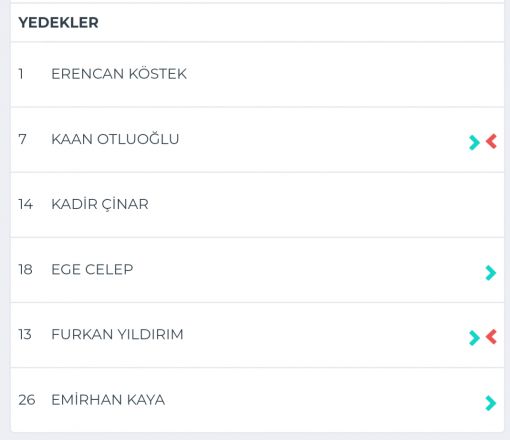Screen dimensions: 510x440
Task: Click shirt number 26 next to Emirhan Kaya
Action: coord(27,400)
